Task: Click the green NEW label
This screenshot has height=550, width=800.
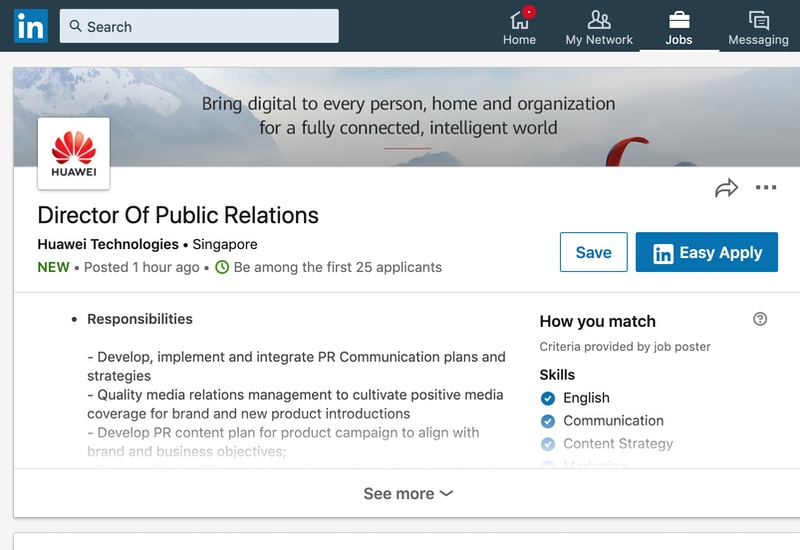Action: (54, 267)
